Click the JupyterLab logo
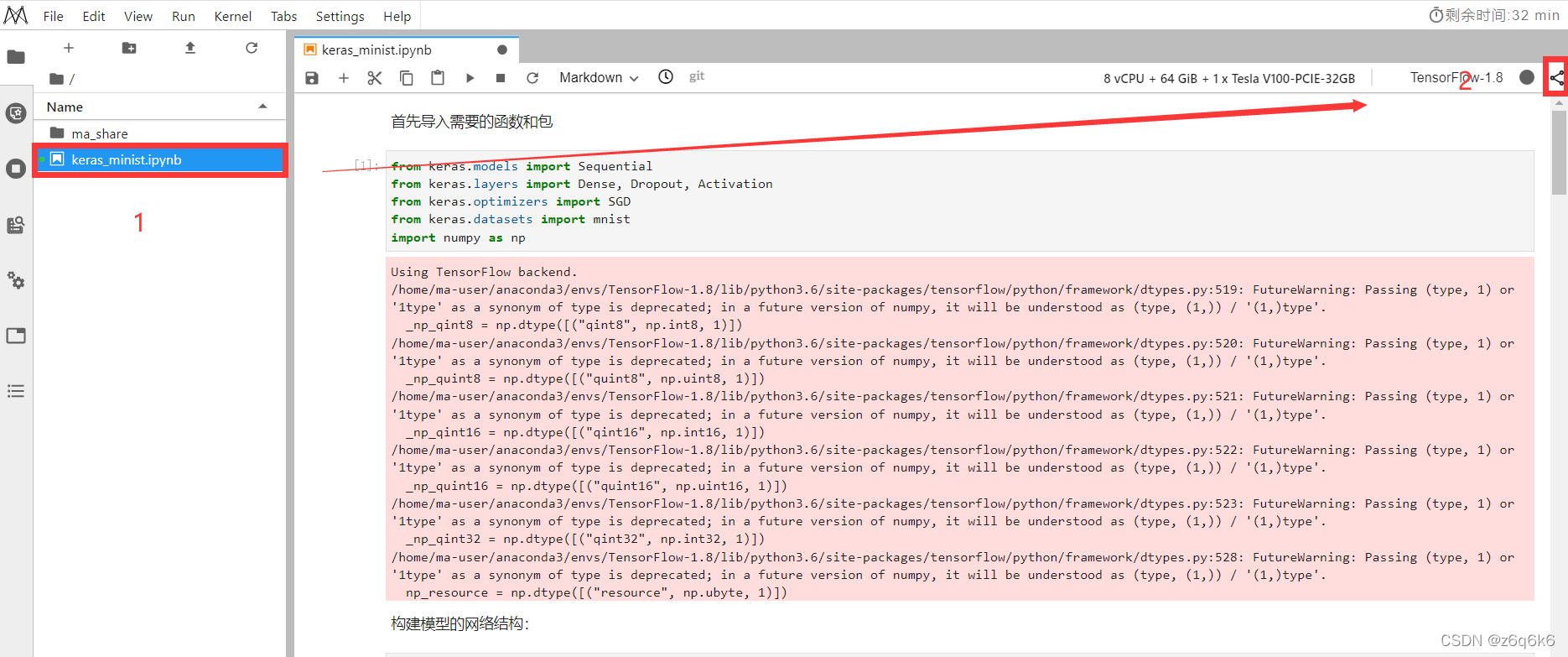This screenshot has height=657, width=1568. tap(16, 15)
